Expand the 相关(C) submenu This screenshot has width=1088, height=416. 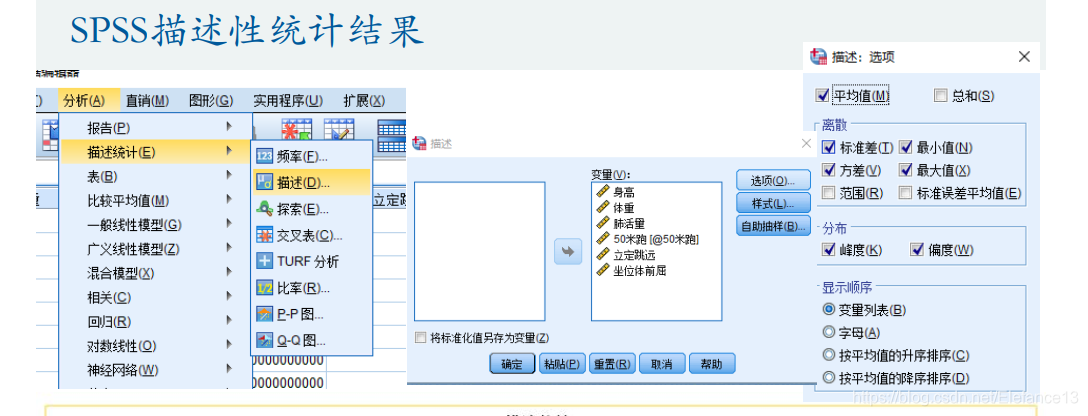[x=157, y=297]
